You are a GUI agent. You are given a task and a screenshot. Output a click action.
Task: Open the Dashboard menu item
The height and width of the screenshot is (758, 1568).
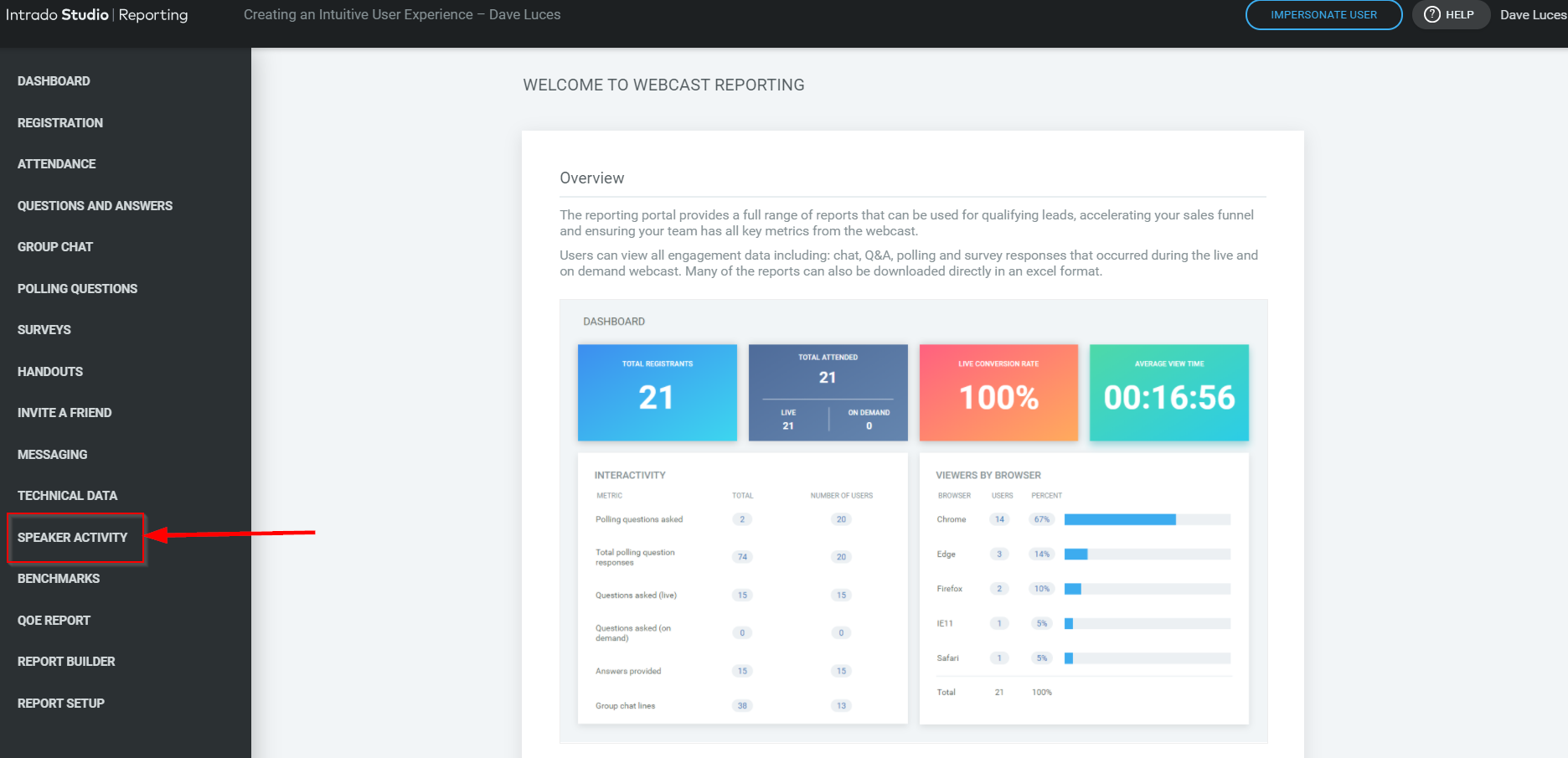click(54, 81)
